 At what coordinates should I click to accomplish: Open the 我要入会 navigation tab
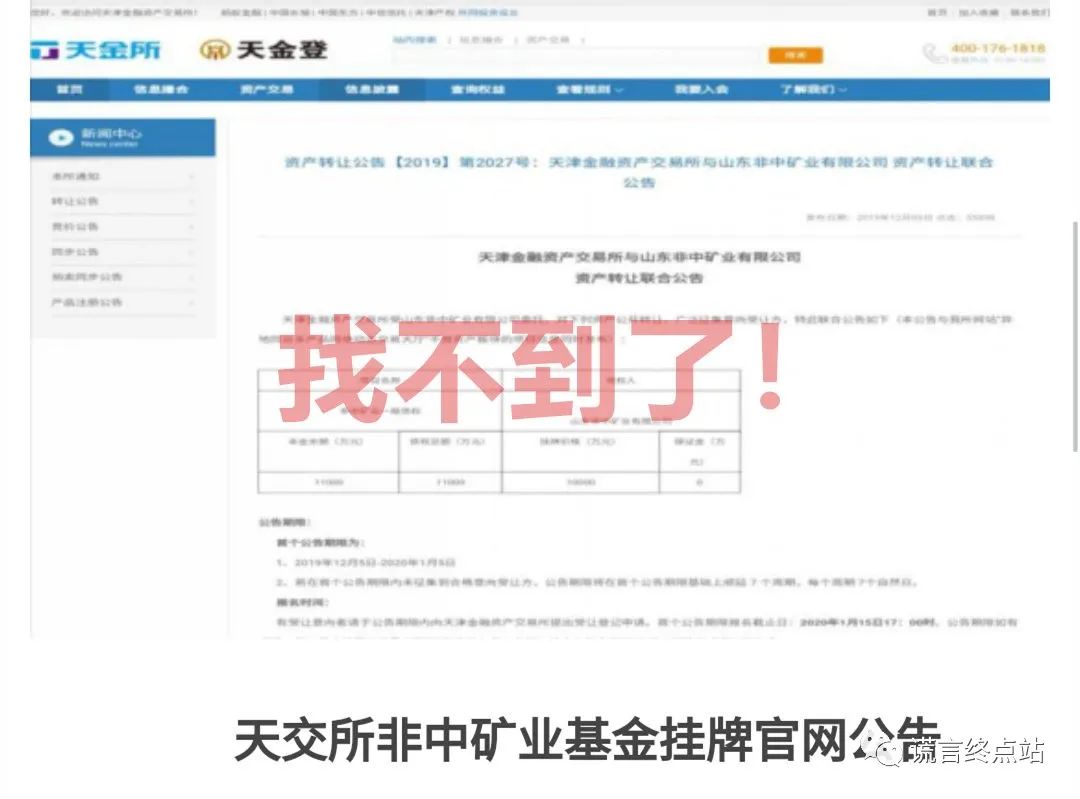[701, 90]
